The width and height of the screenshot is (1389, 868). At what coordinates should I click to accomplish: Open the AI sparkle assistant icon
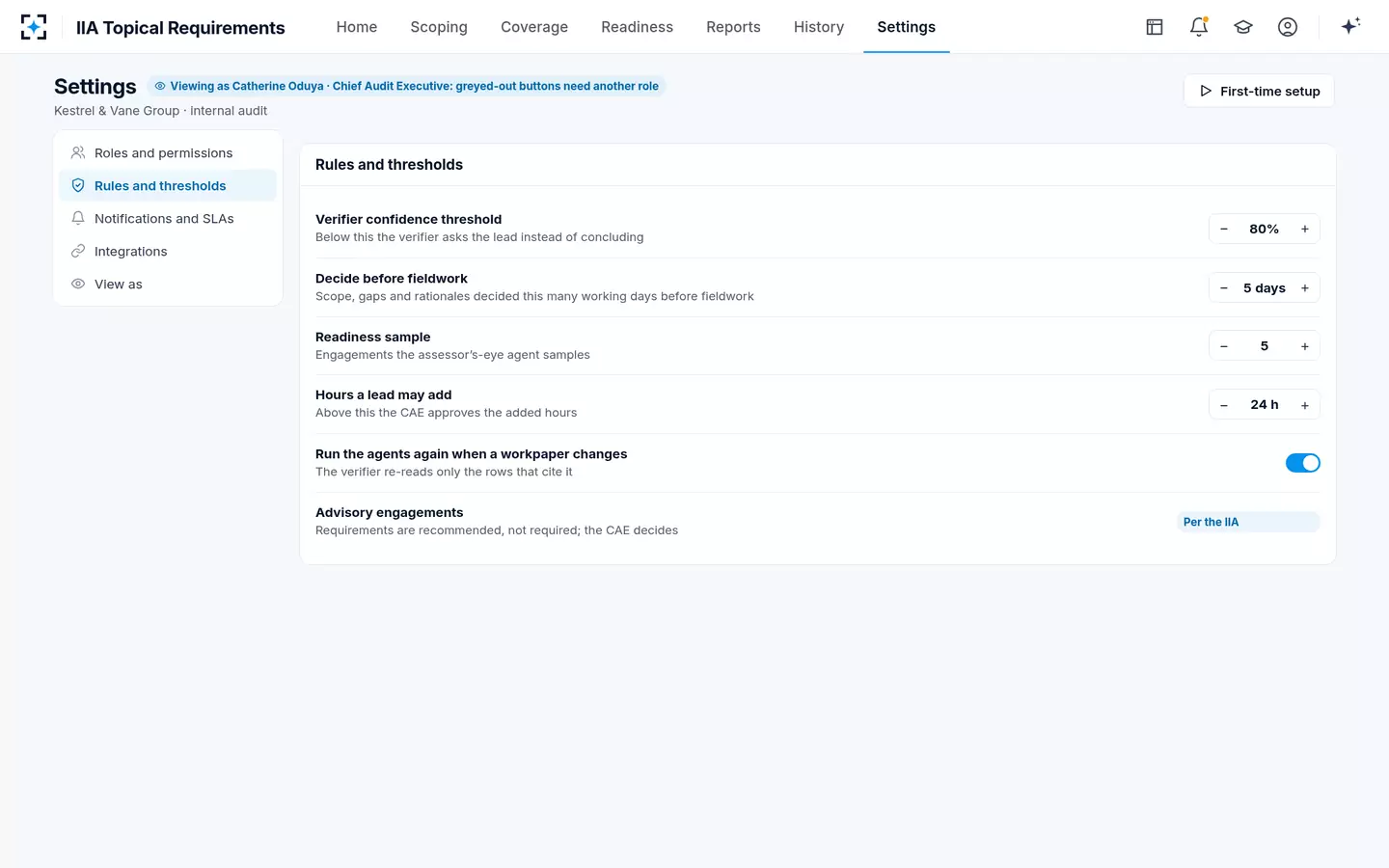pos(1350,26)
